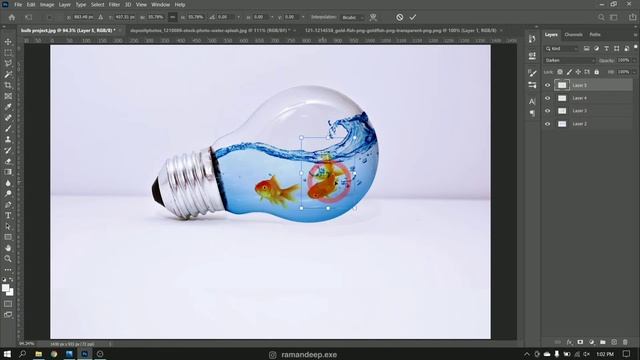This screenshot has width=640, height=360.
Task: Open the Interpolation Bicubic dropdown
Action: pyautogui.click(x=353, y=17)
